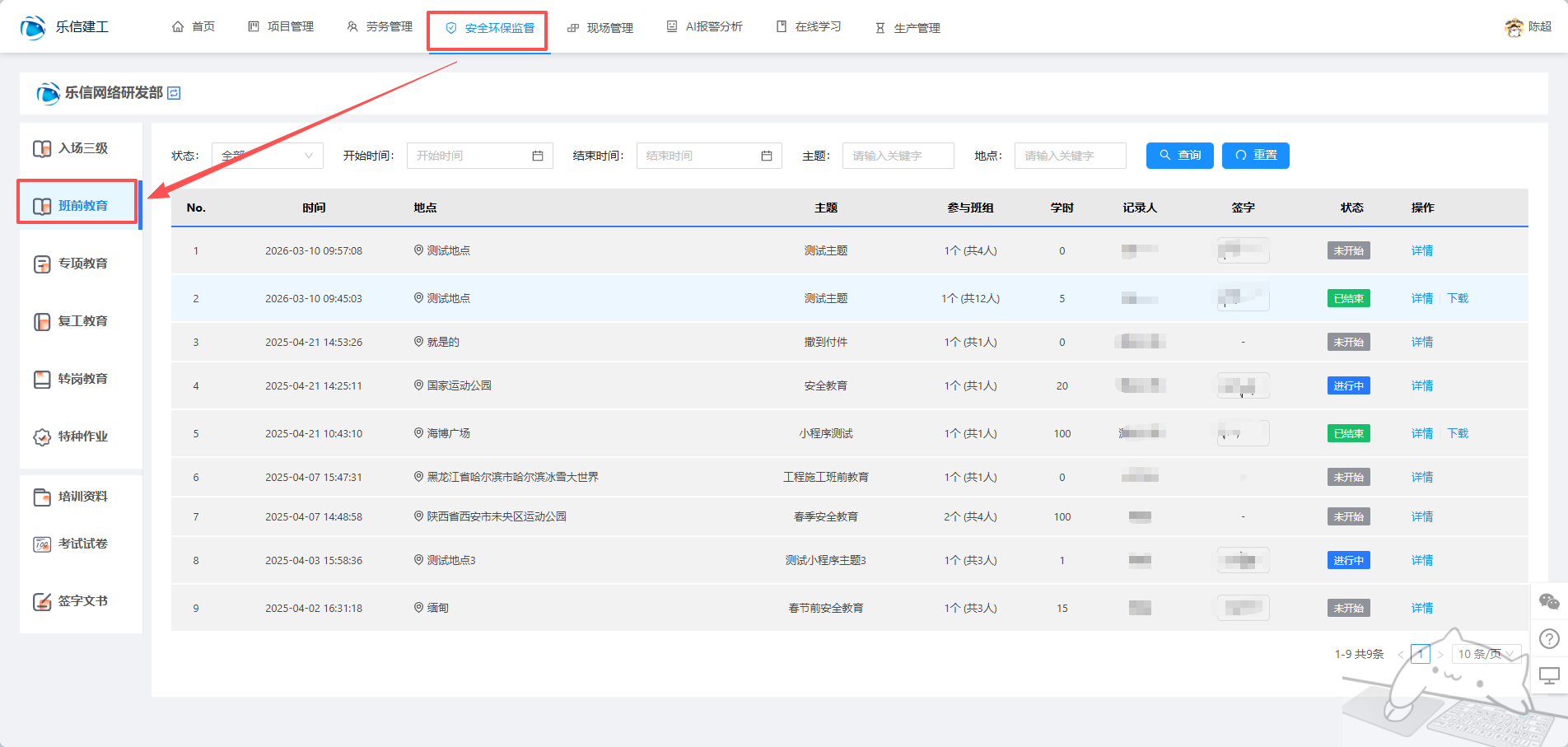Open 特种作业 in left sidebar

click(82, 437)
